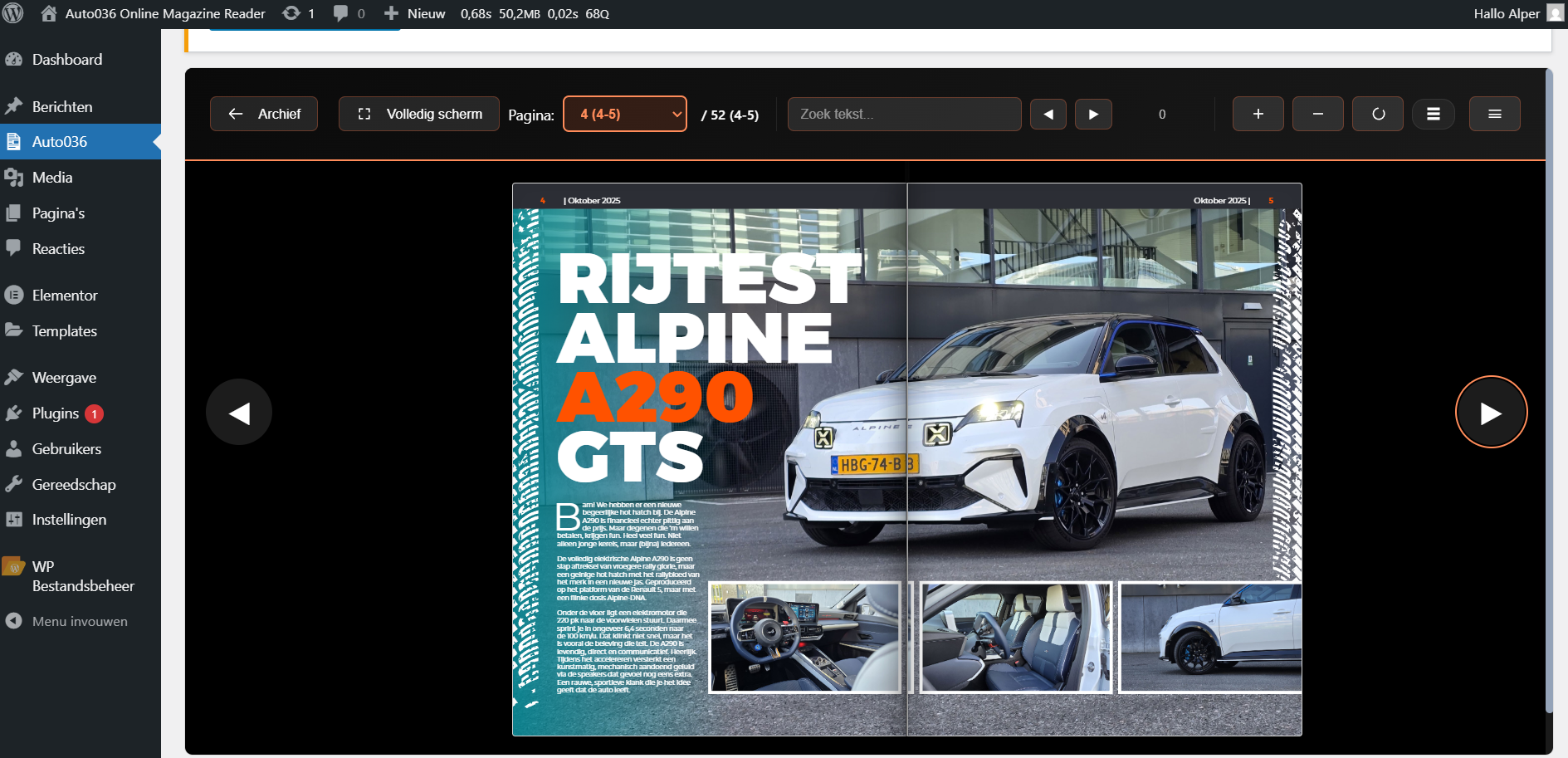
Task: Open Media in the WordPress sidebar
Action: pos(52,178)
